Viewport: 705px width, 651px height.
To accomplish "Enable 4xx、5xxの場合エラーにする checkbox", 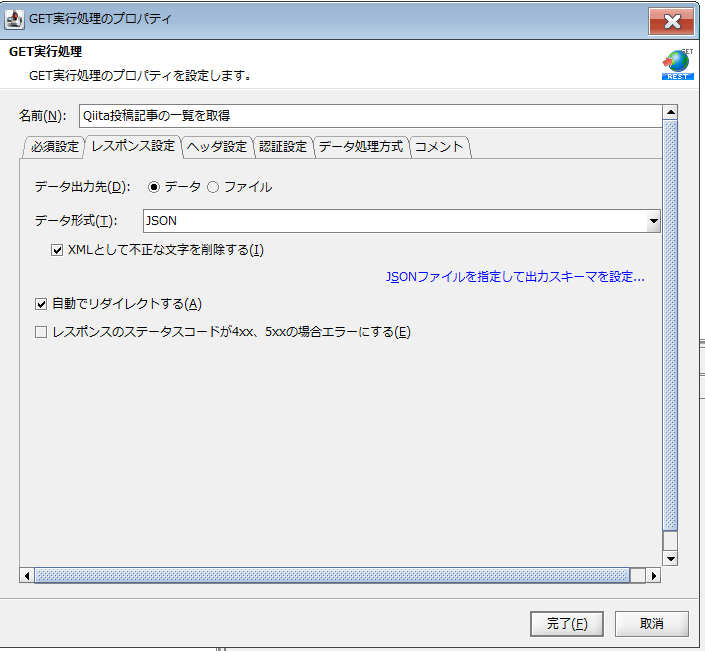I will click(x=41, y=332).
